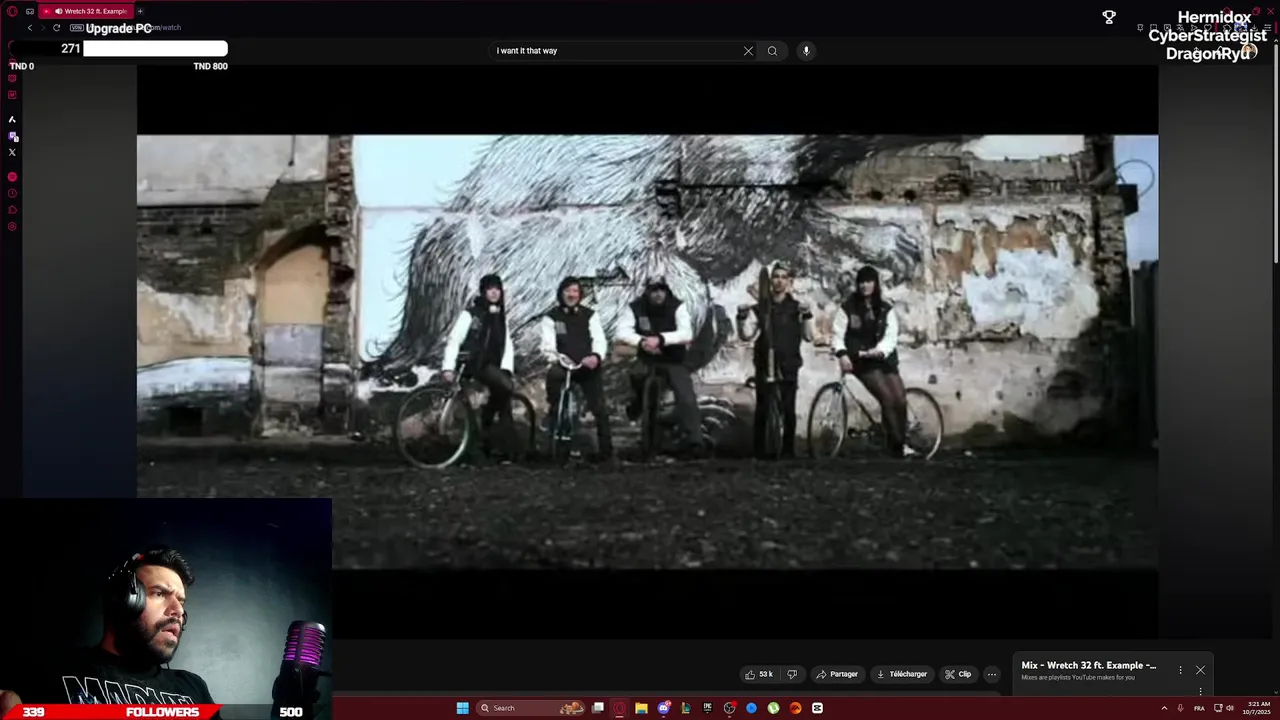This screenshot has height=720, width=1280.
Task: Open the sidebar player icon below X
Action: click(x=12, y=177)
